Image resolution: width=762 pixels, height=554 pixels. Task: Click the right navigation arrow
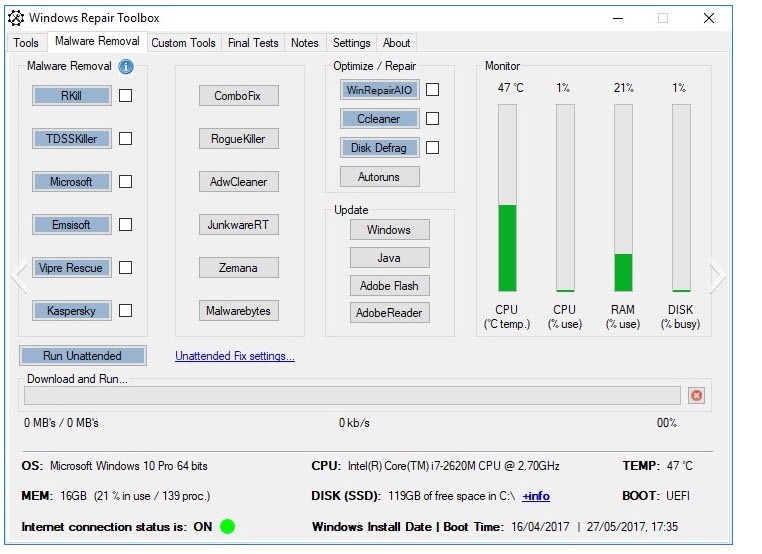coord(718,277)
